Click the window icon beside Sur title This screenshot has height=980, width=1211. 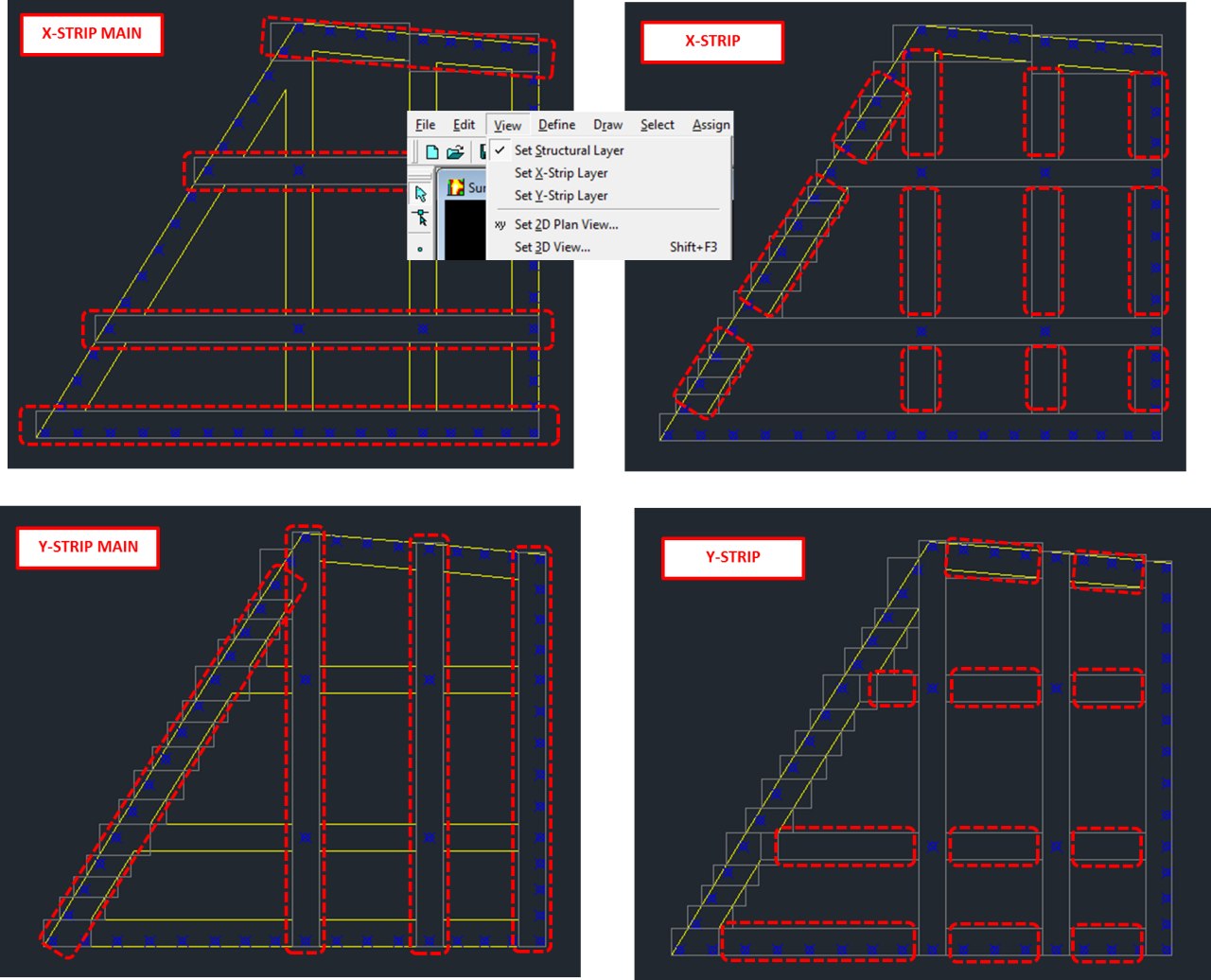(456, 187)
